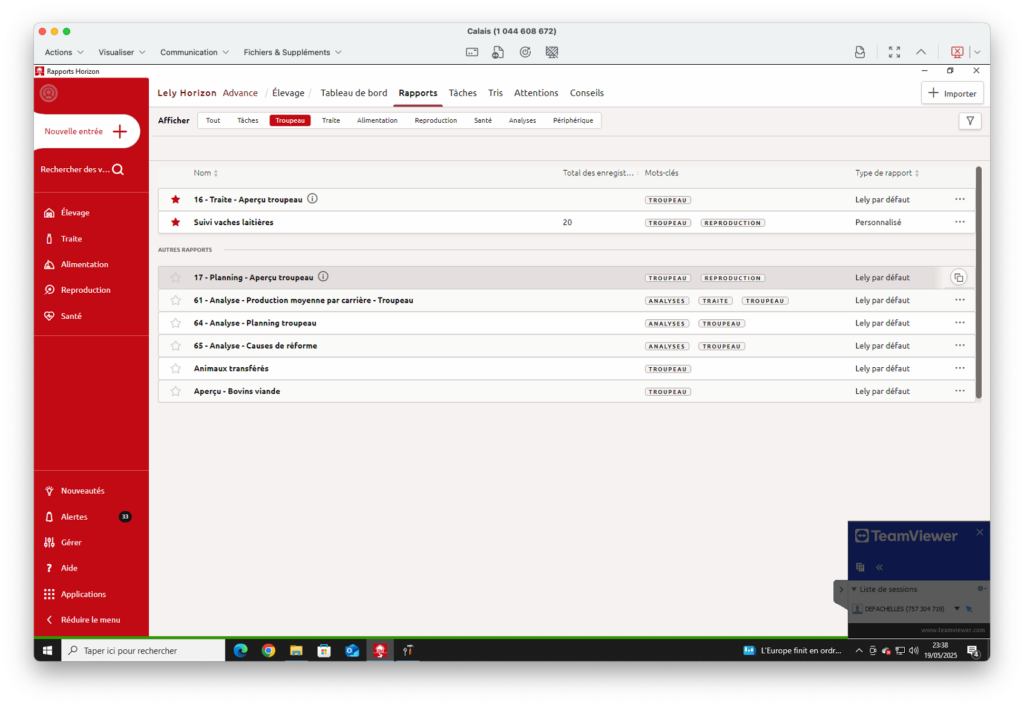Click the filter funnel icon
Viewport: 1024px width, 706px height.
click(x=970, y=121)
